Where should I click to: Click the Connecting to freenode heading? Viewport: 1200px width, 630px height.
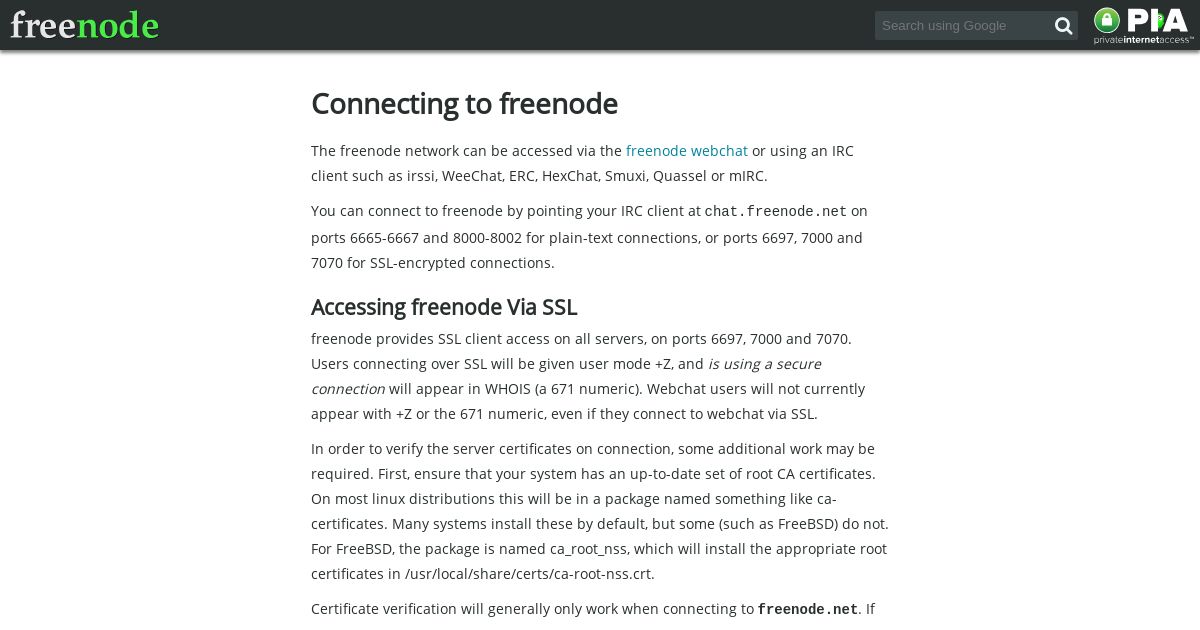tap(464, 104)
